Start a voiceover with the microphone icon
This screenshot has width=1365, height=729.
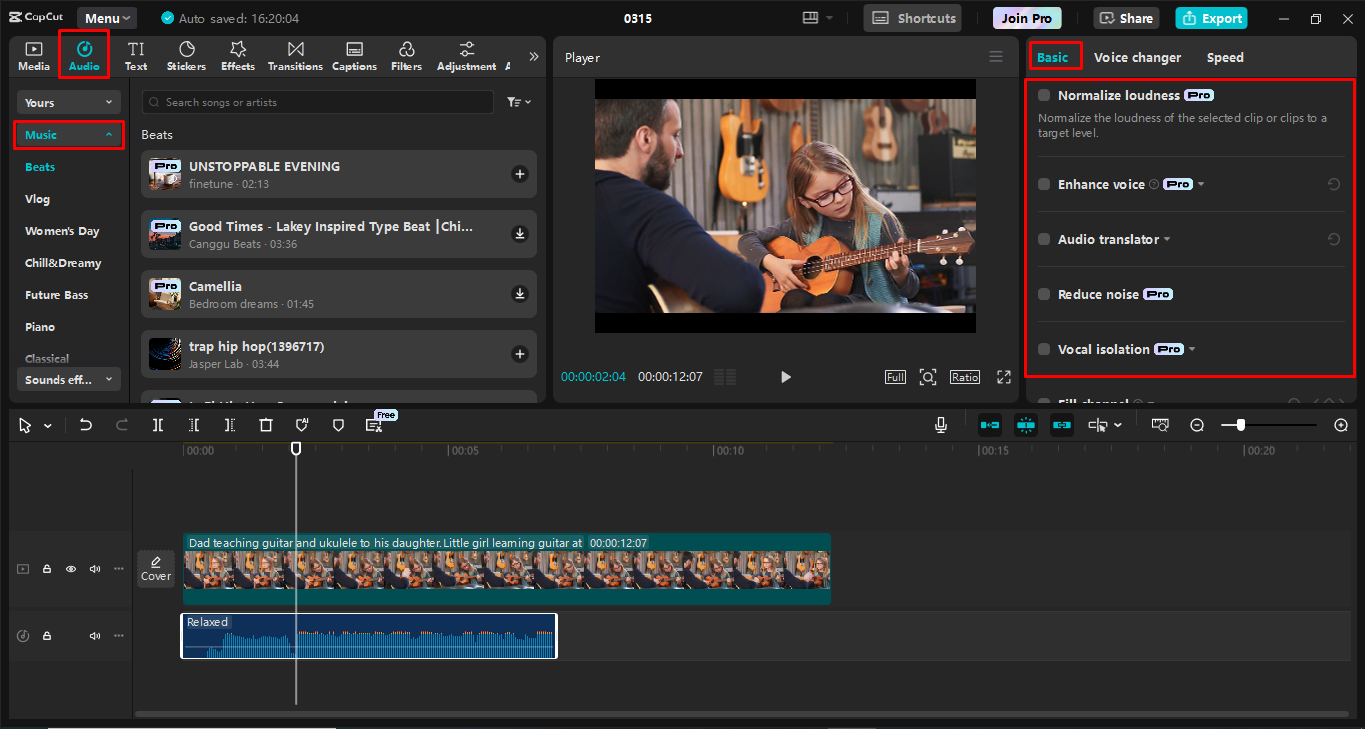940,424
